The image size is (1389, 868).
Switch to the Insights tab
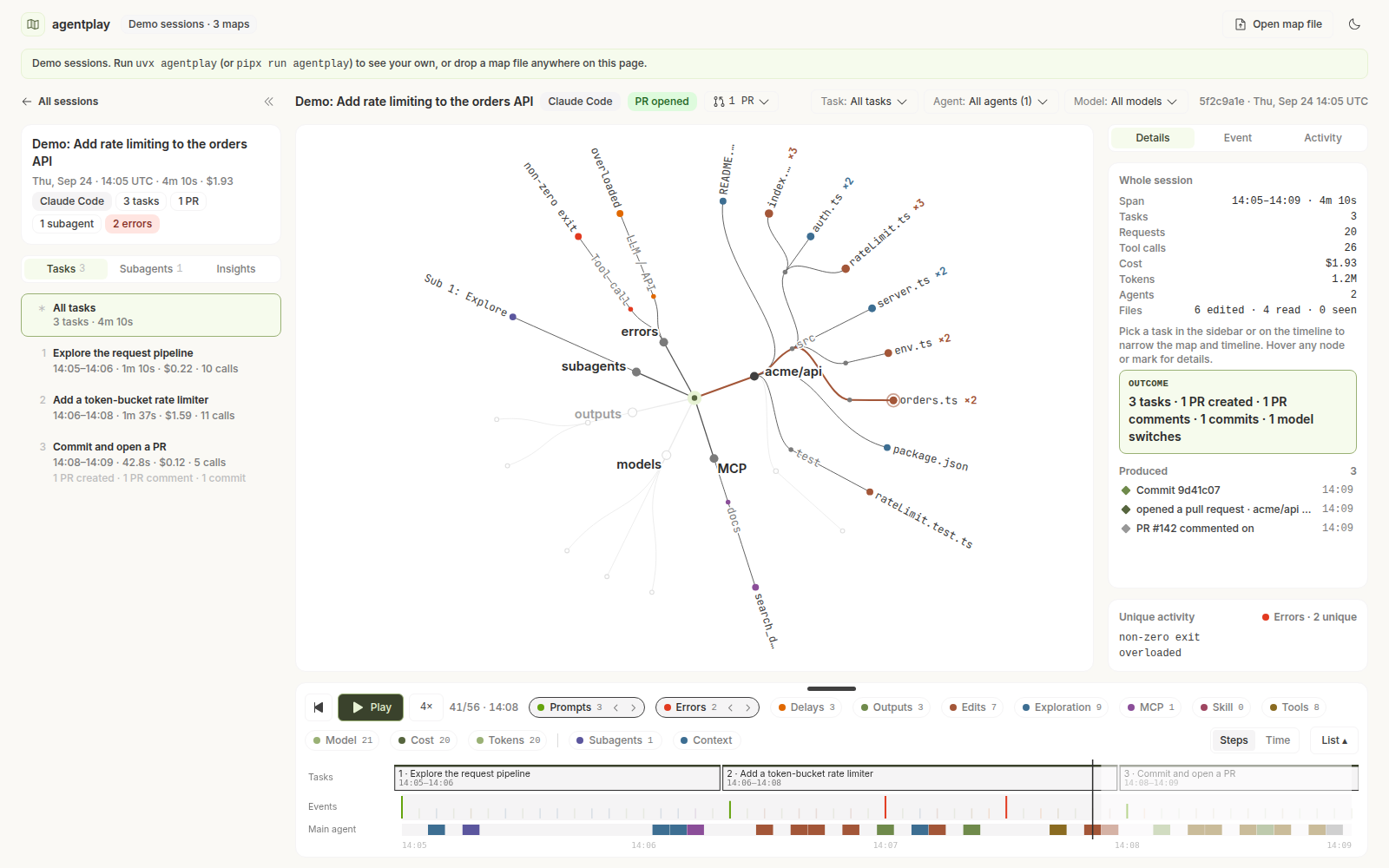pyautogui.click(x=236, y=269)
